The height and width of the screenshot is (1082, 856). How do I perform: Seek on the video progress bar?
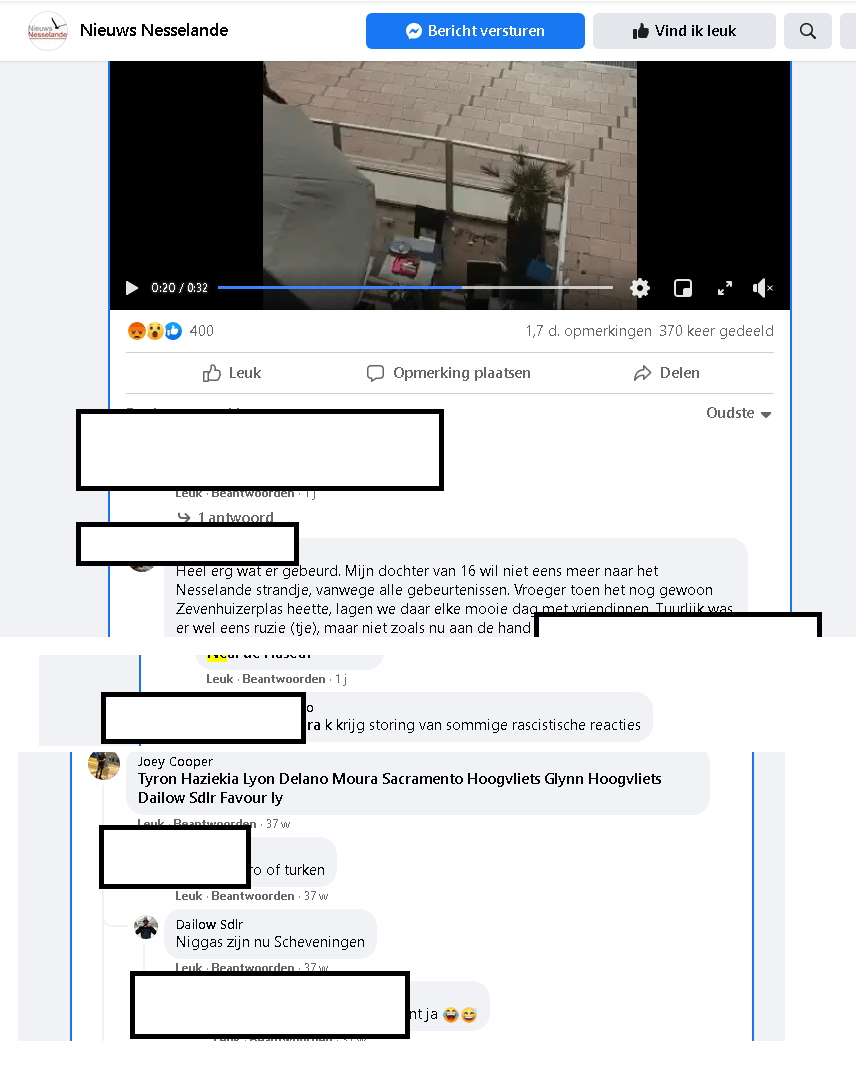coord(415,287)
